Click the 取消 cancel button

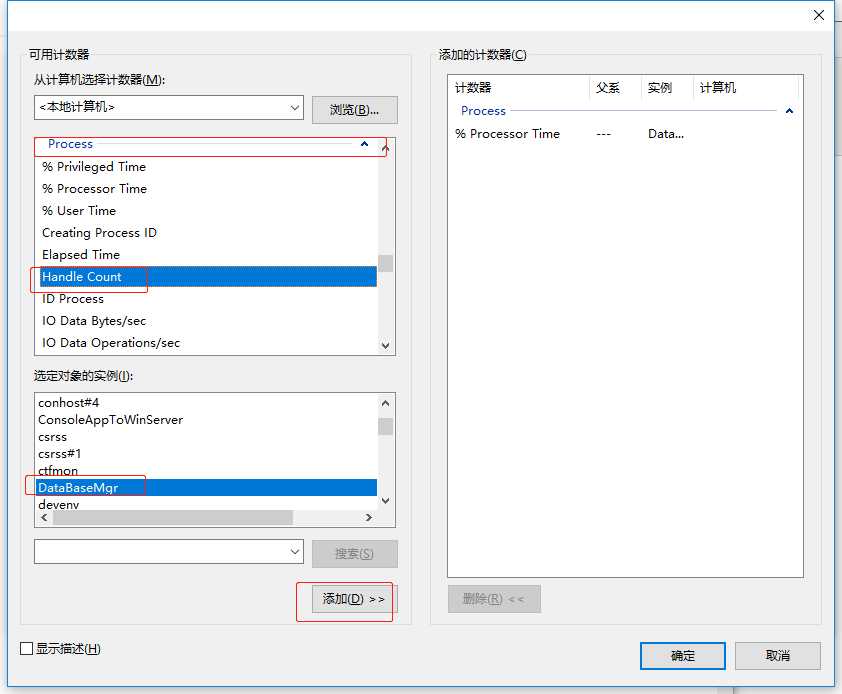click(x=778, y=656)
